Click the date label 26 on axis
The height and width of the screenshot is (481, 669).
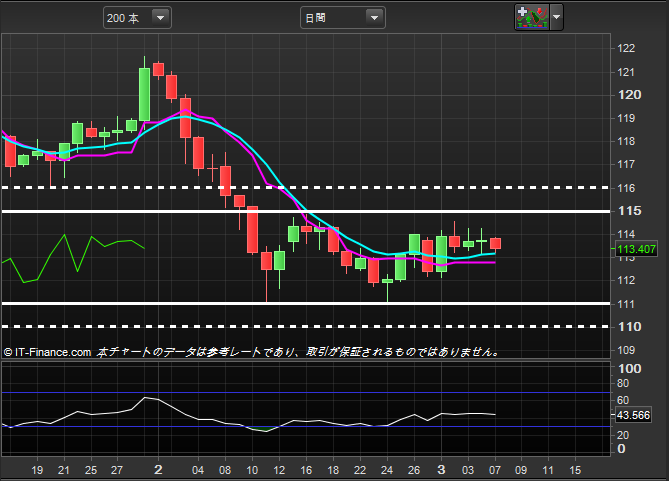414,470
